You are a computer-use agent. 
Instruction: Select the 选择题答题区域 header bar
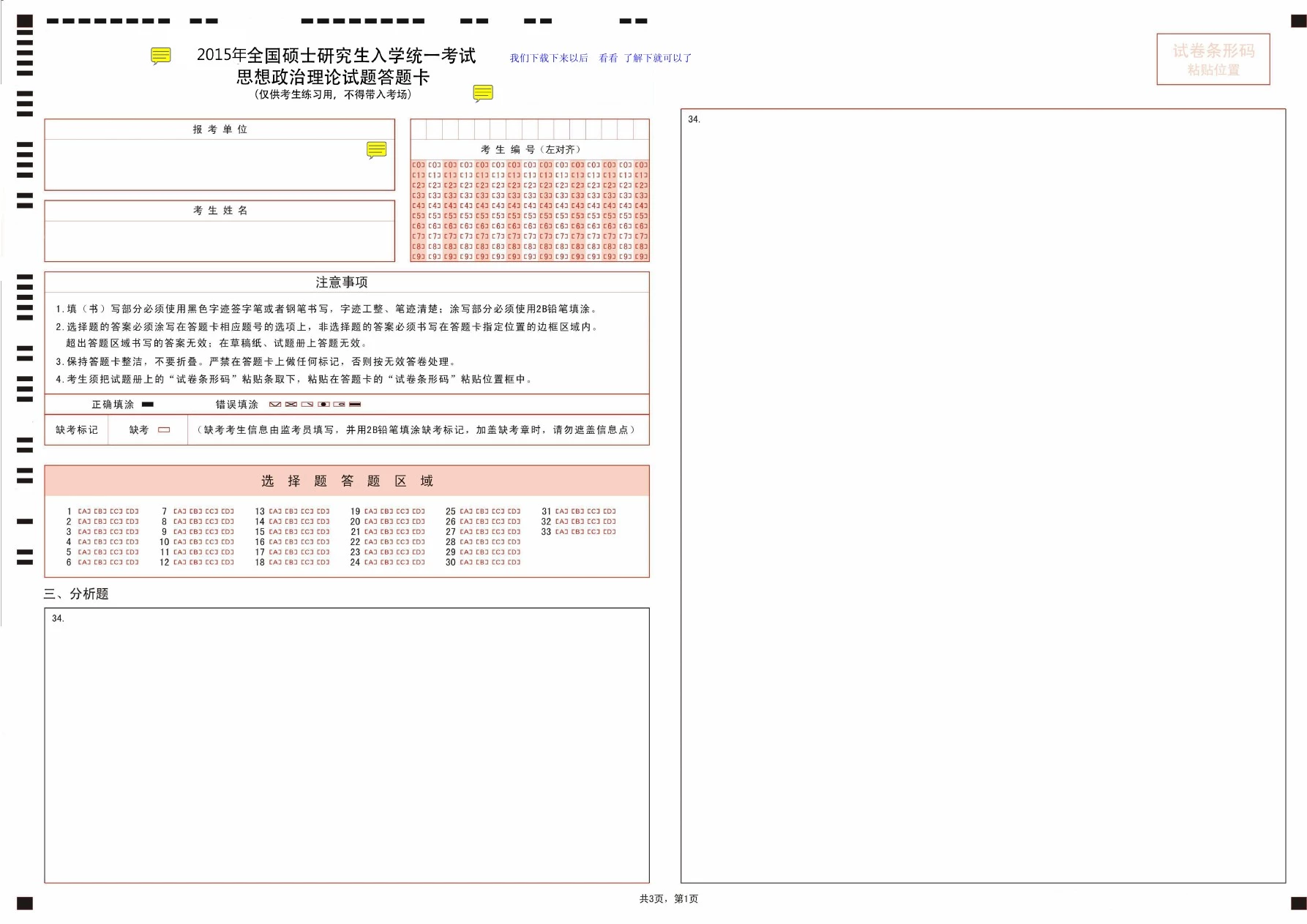[x=347, y=481]
